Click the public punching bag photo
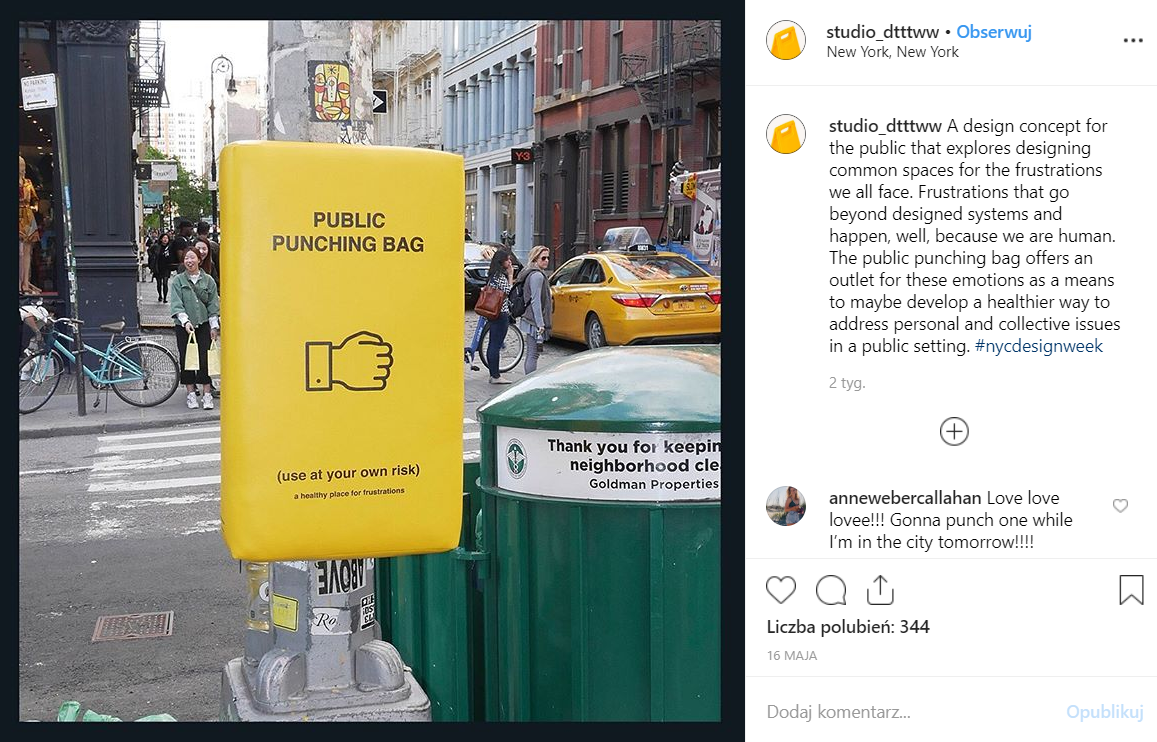The width and height of the screenshot is (1157, 742). click(x=370, y=370)
